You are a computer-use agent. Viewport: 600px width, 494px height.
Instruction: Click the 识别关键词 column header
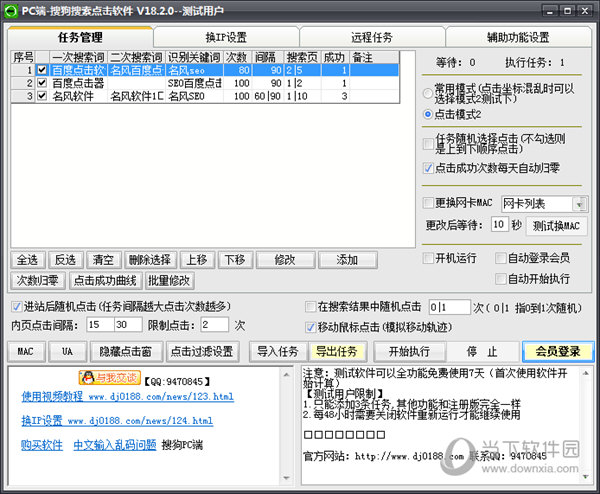194,57
